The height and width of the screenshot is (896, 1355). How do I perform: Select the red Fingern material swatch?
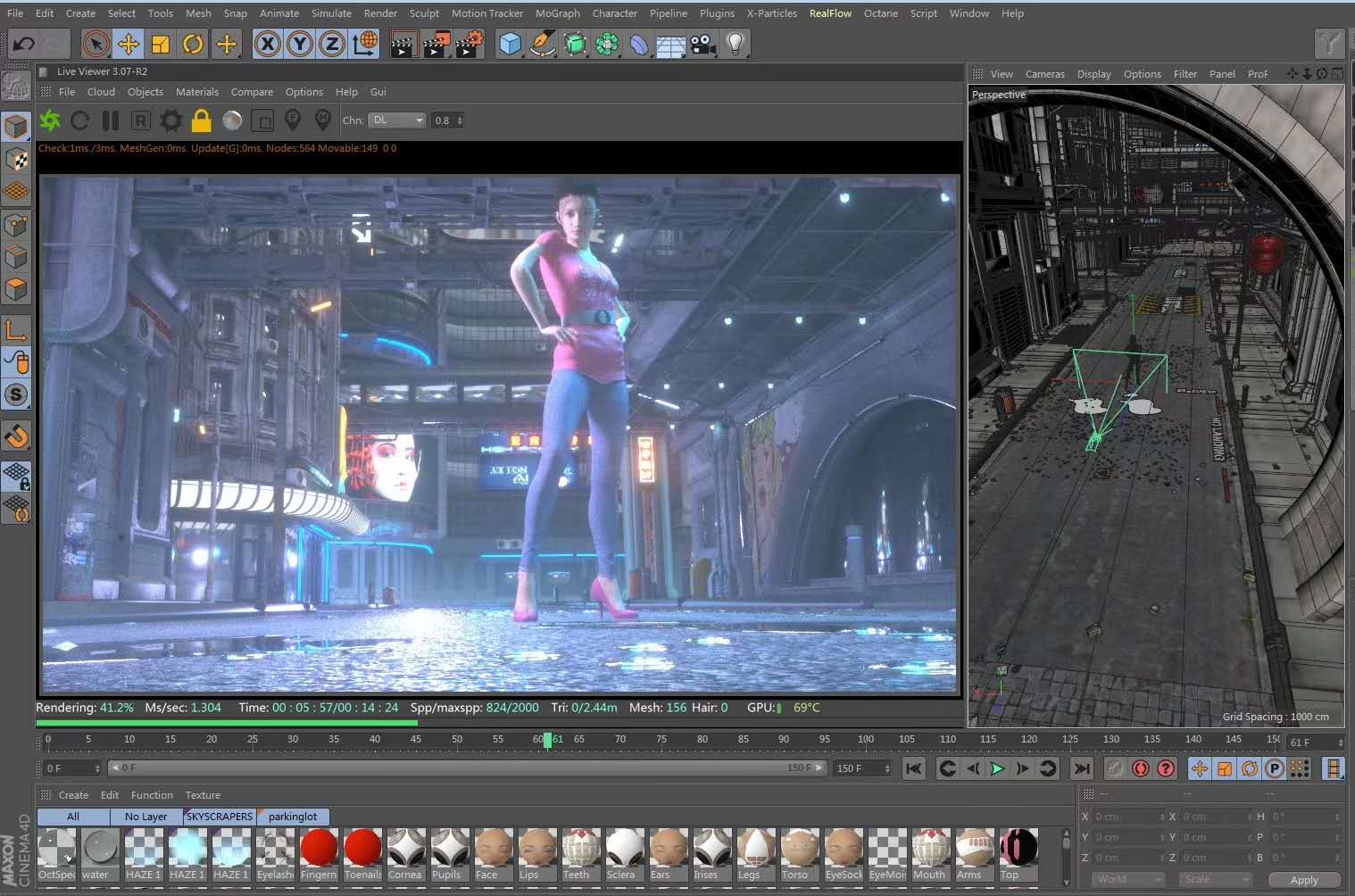(319, 854)
